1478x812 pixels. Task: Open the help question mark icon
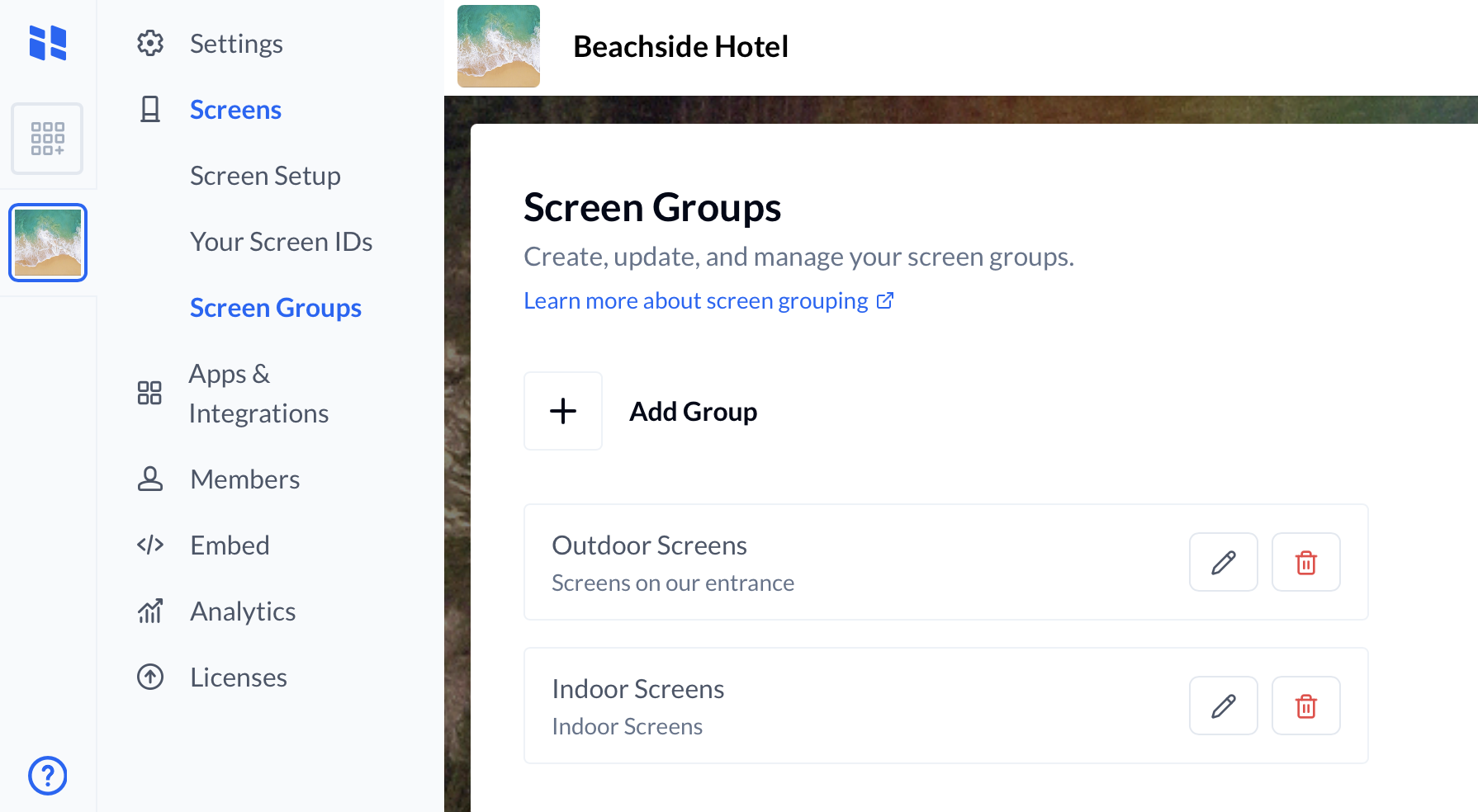[48, 776]
